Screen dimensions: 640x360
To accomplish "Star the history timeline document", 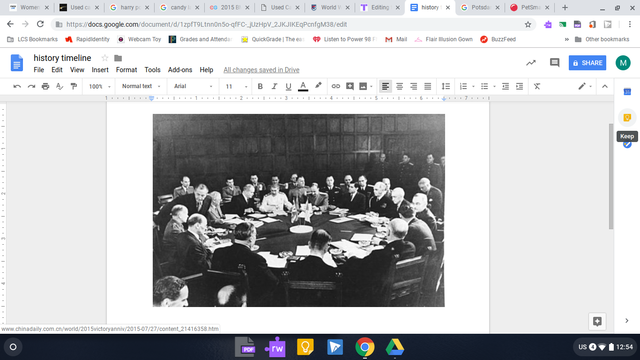I will click(x=104, y=58).
